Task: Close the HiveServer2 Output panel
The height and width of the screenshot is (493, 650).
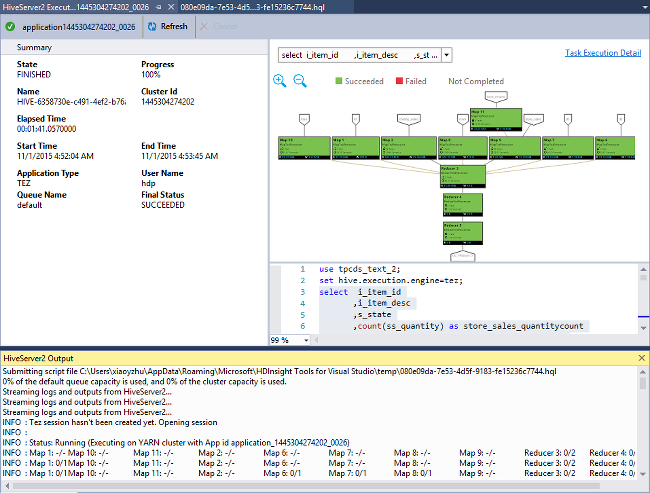Action: pos(641,358)
